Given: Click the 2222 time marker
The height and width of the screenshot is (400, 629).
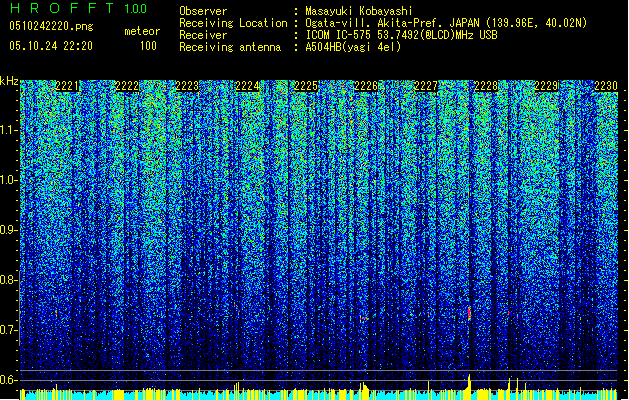Looking at the screenshot, I should point(127,86).
